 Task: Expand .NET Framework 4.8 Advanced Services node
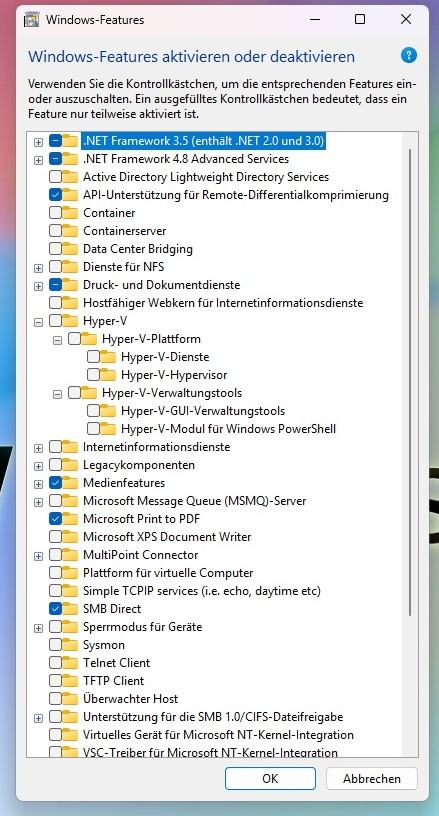[38, 160]
